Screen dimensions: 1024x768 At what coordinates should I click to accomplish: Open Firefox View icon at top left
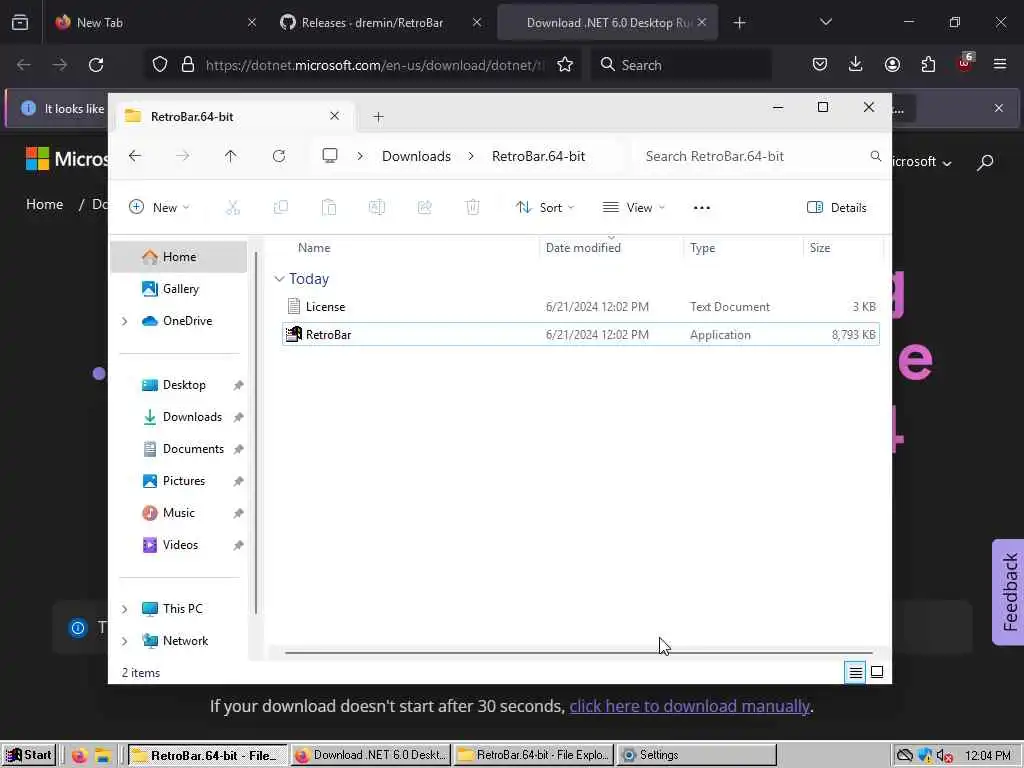tap(20, 23)
